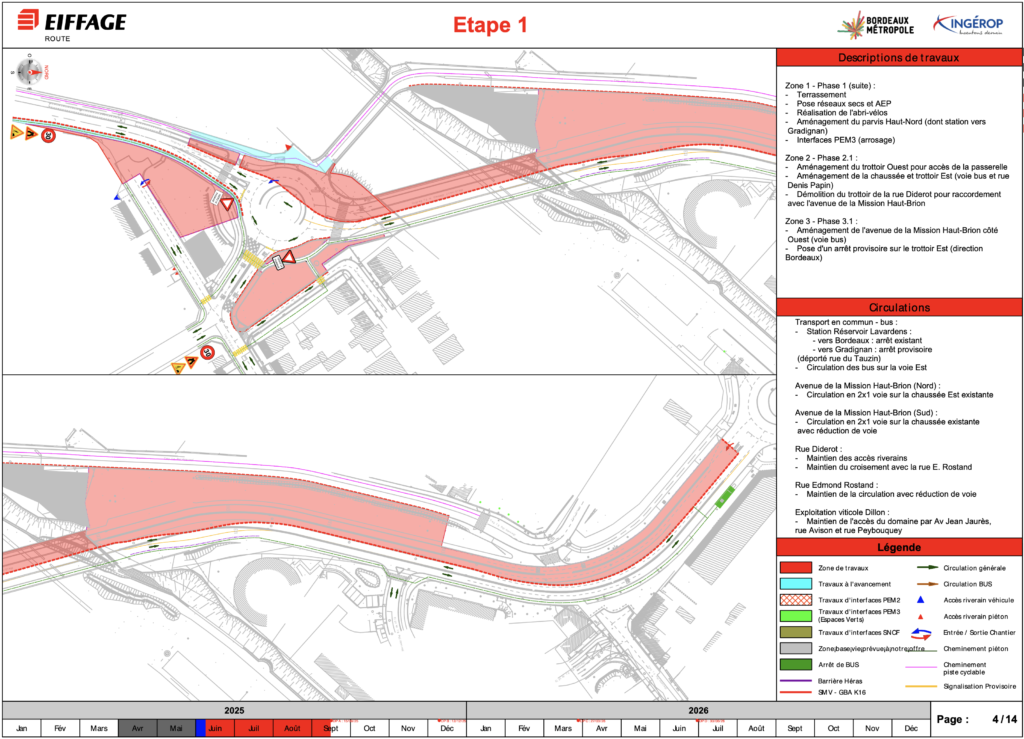Screen dimensions: 1024x739
Task: Pick the gray Zone base vie swatch
Action: point(795,648)
